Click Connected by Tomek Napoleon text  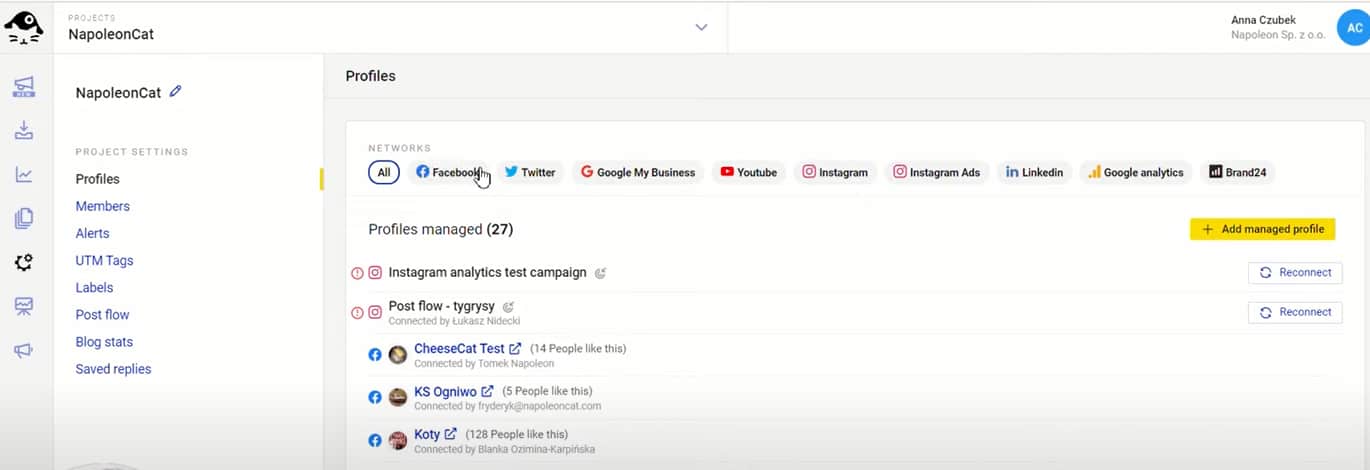tap(484, 364)
